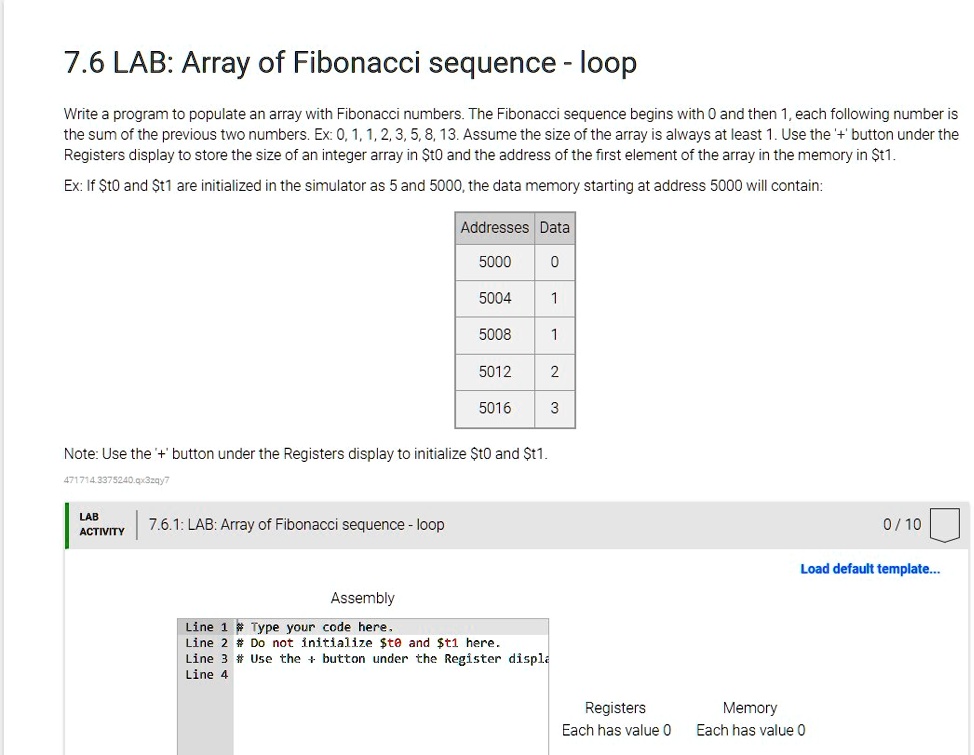Image resolution: width=974 pixels, height=755 pixels.
Task: Click the line number gutter below Line 4
Action: click(206, 719)
